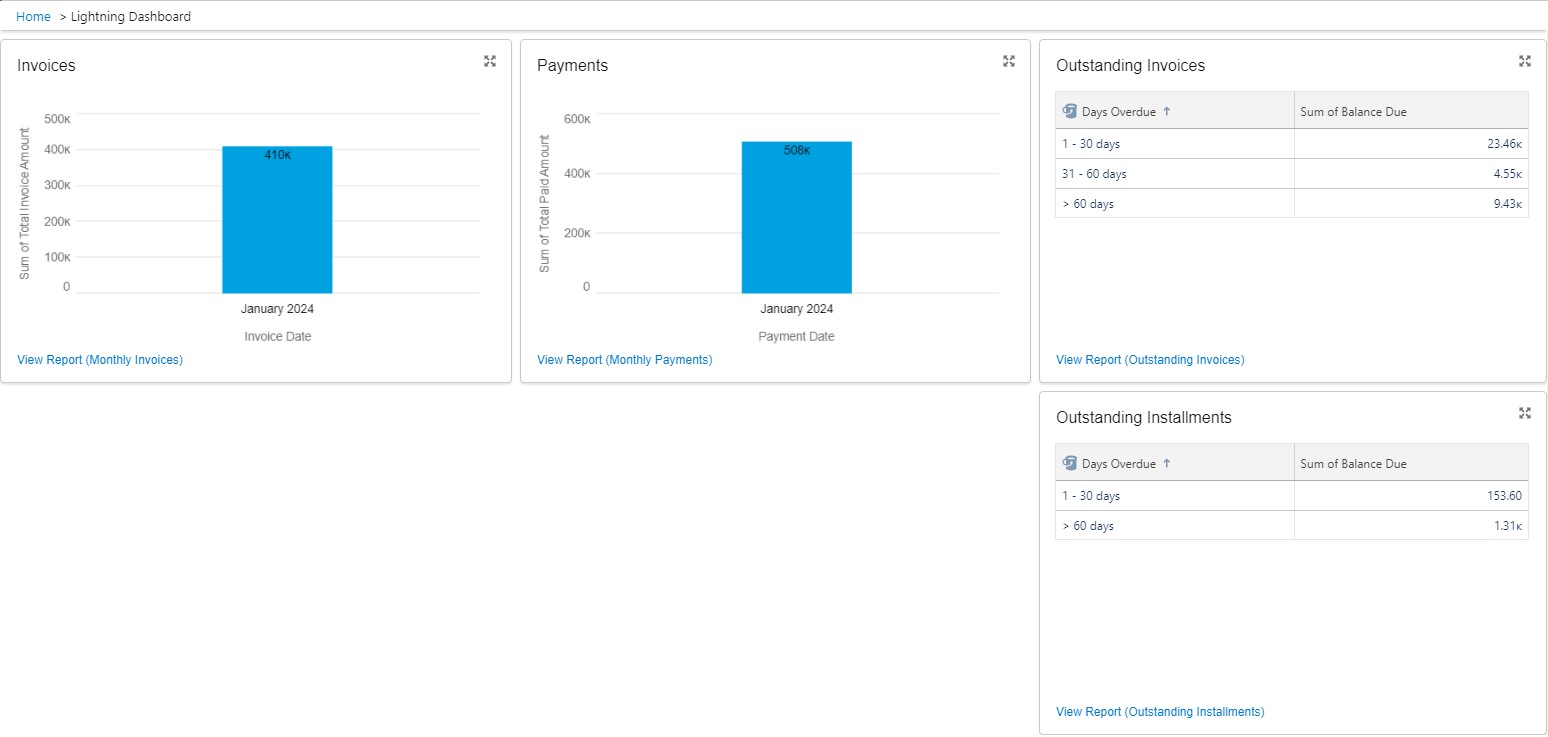This screenshot has width=1548, height=737.
Task: Click the 23.46k balance value
Action: (x=1504, y=144)
